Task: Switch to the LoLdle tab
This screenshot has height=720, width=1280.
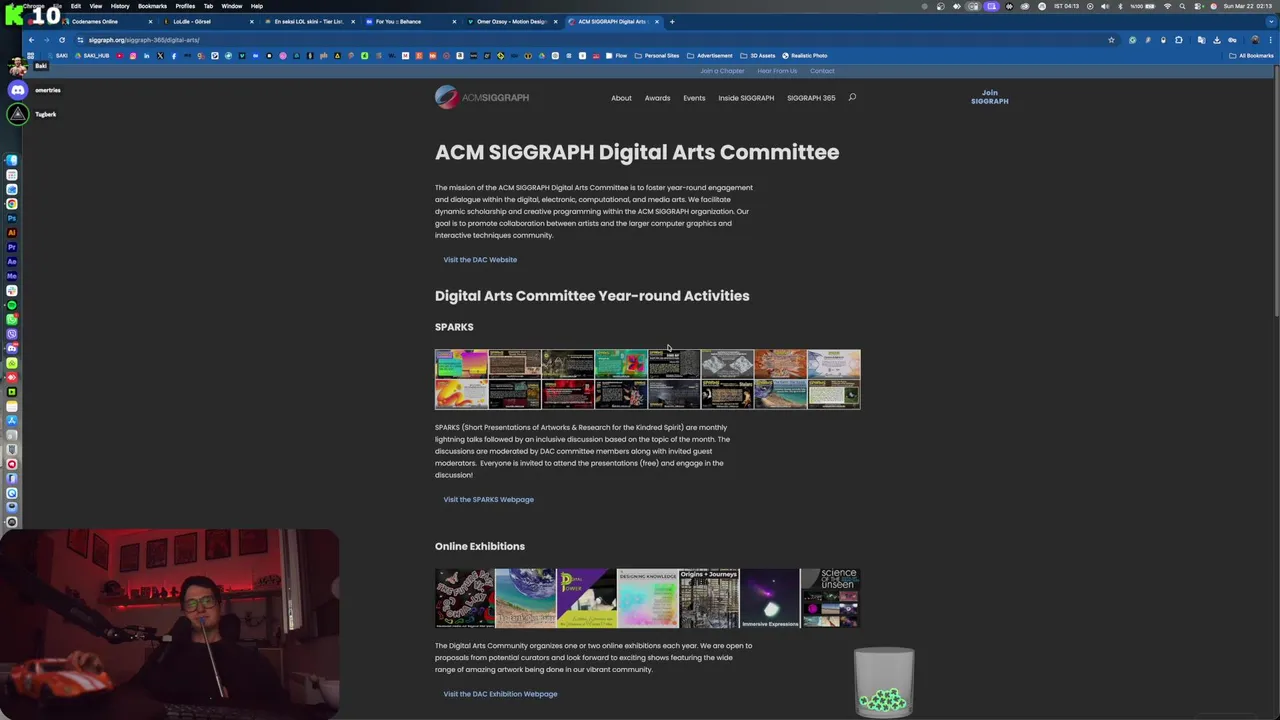Action: pos(206,21)
